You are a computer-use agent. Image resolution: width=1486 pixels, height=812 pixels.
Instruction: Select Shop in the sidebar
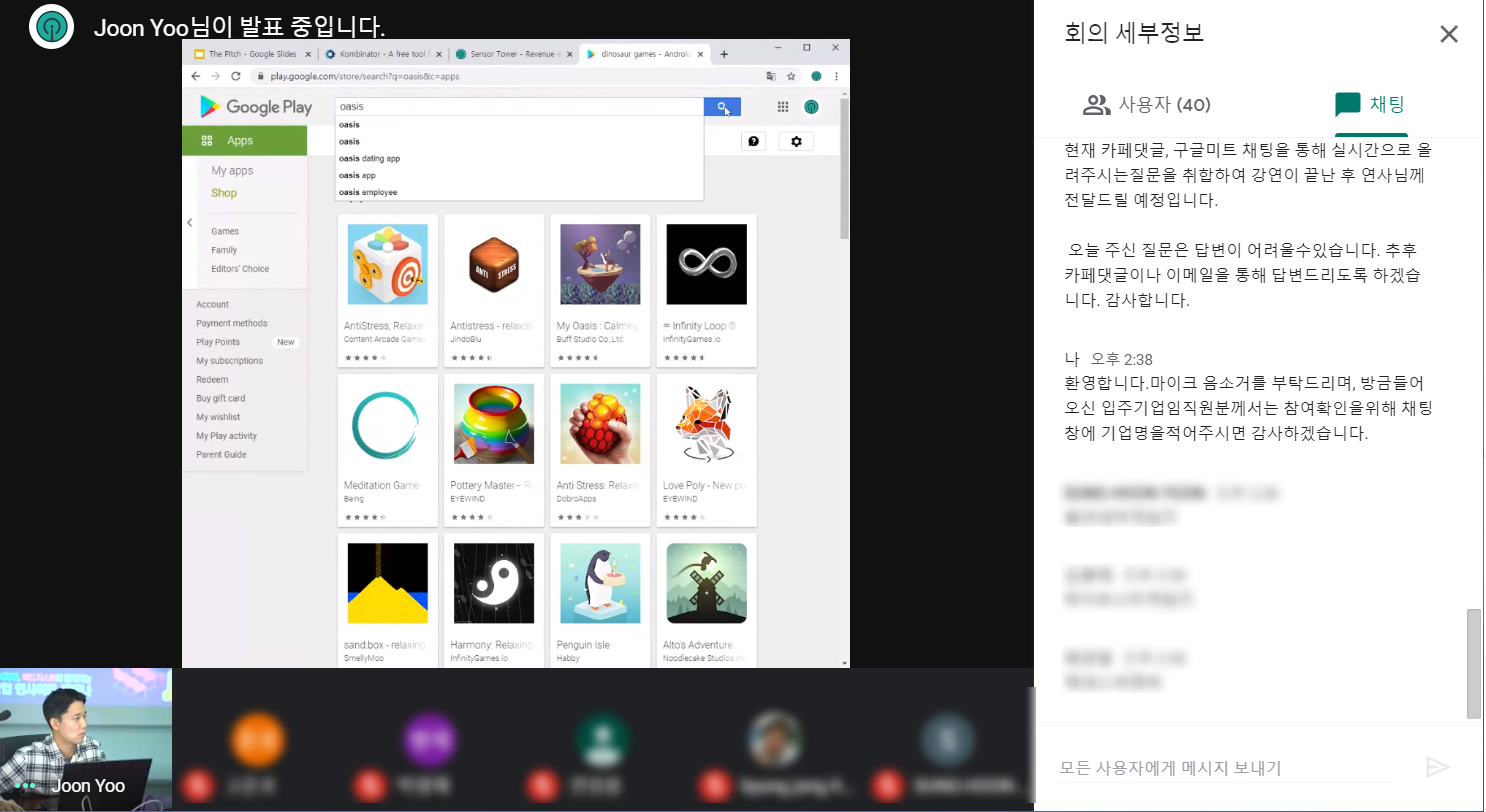[224, 193]
